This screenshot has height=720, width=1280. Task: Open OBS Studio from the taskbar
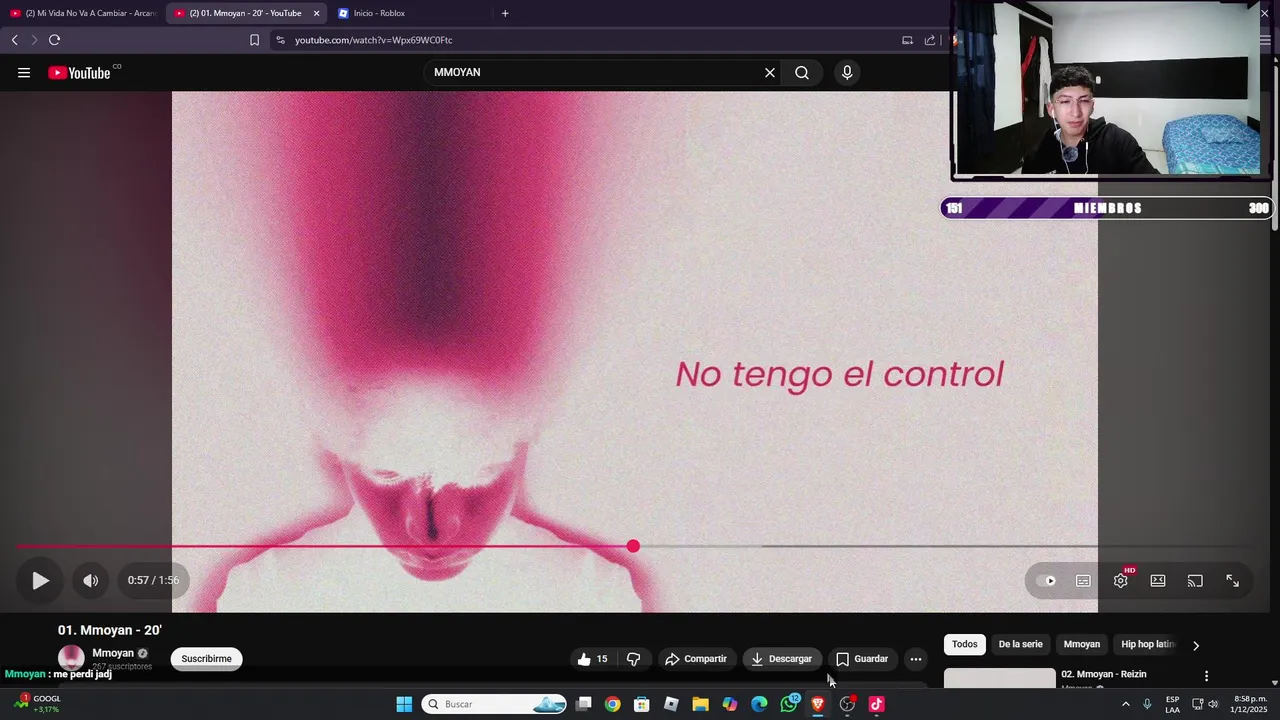pos(848,704)
